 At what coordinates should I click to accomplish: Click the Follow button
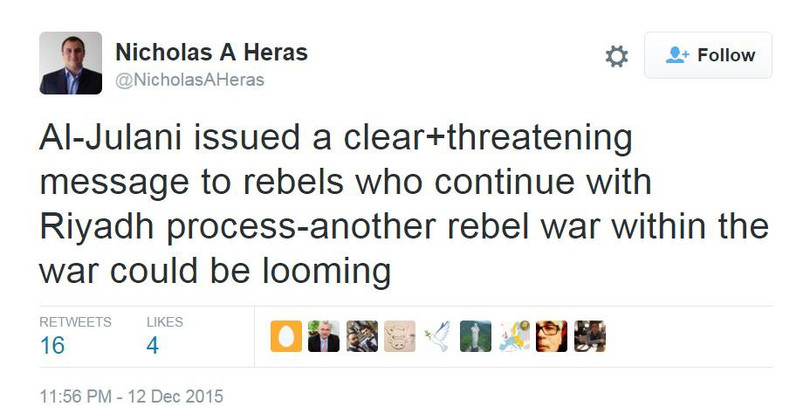tap(708, 55)
